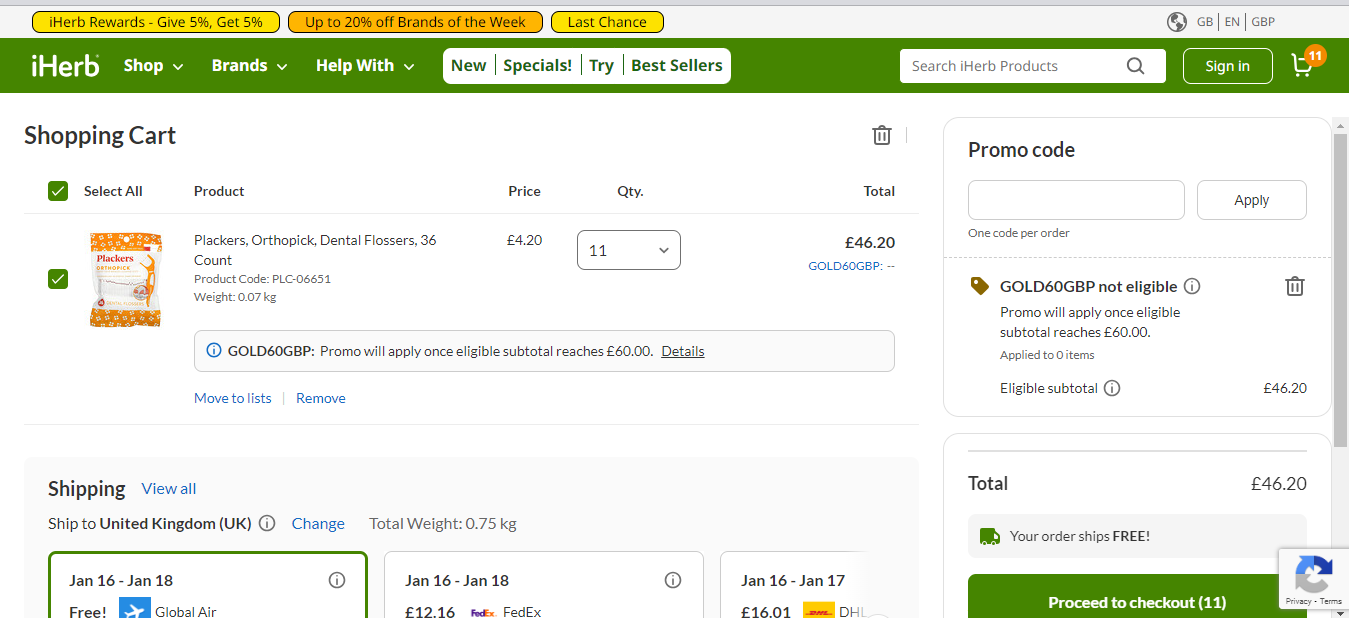1349x618 pixels.
Task: Expand the Shop menu
Action: (x=154, y=65)
